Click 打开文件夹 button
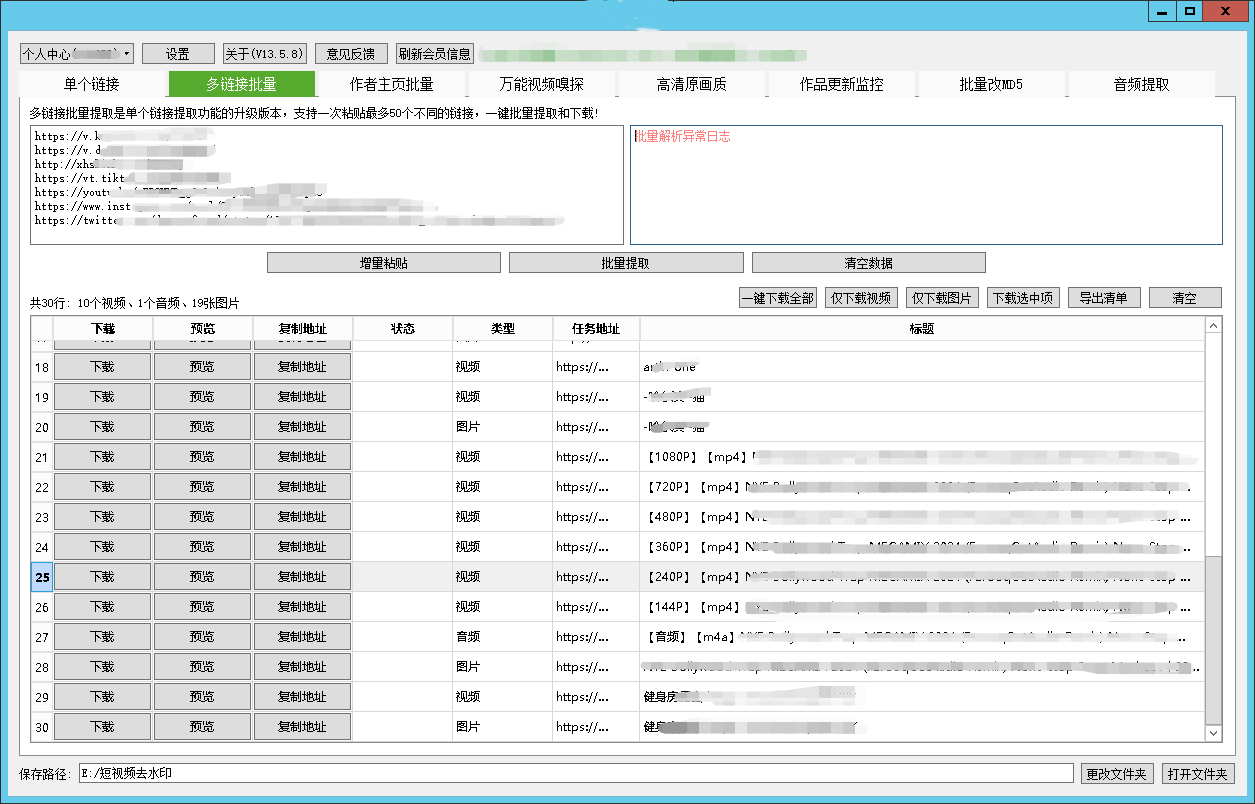The image size is (1255, 804). [1198, 774]
